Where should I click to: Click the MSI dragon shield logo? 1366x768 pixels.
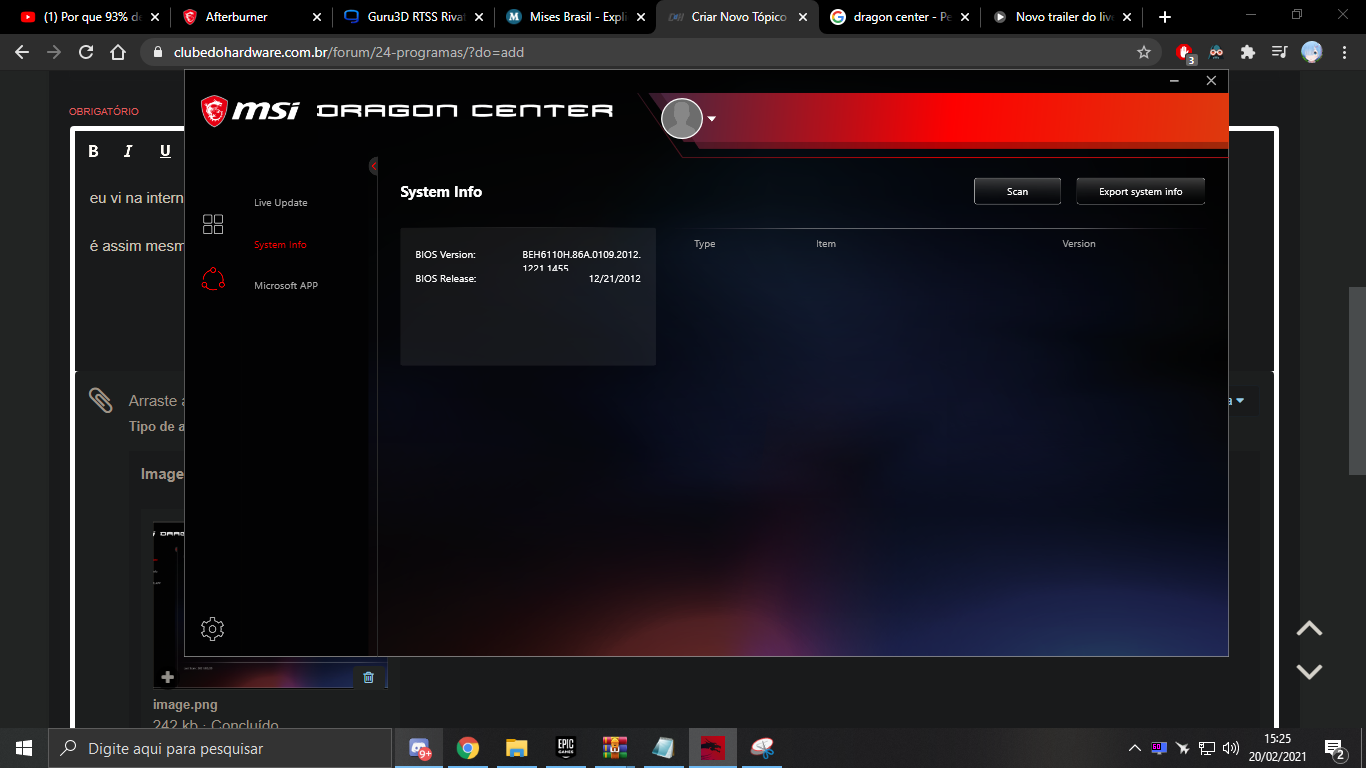click(x=214, y=111)
